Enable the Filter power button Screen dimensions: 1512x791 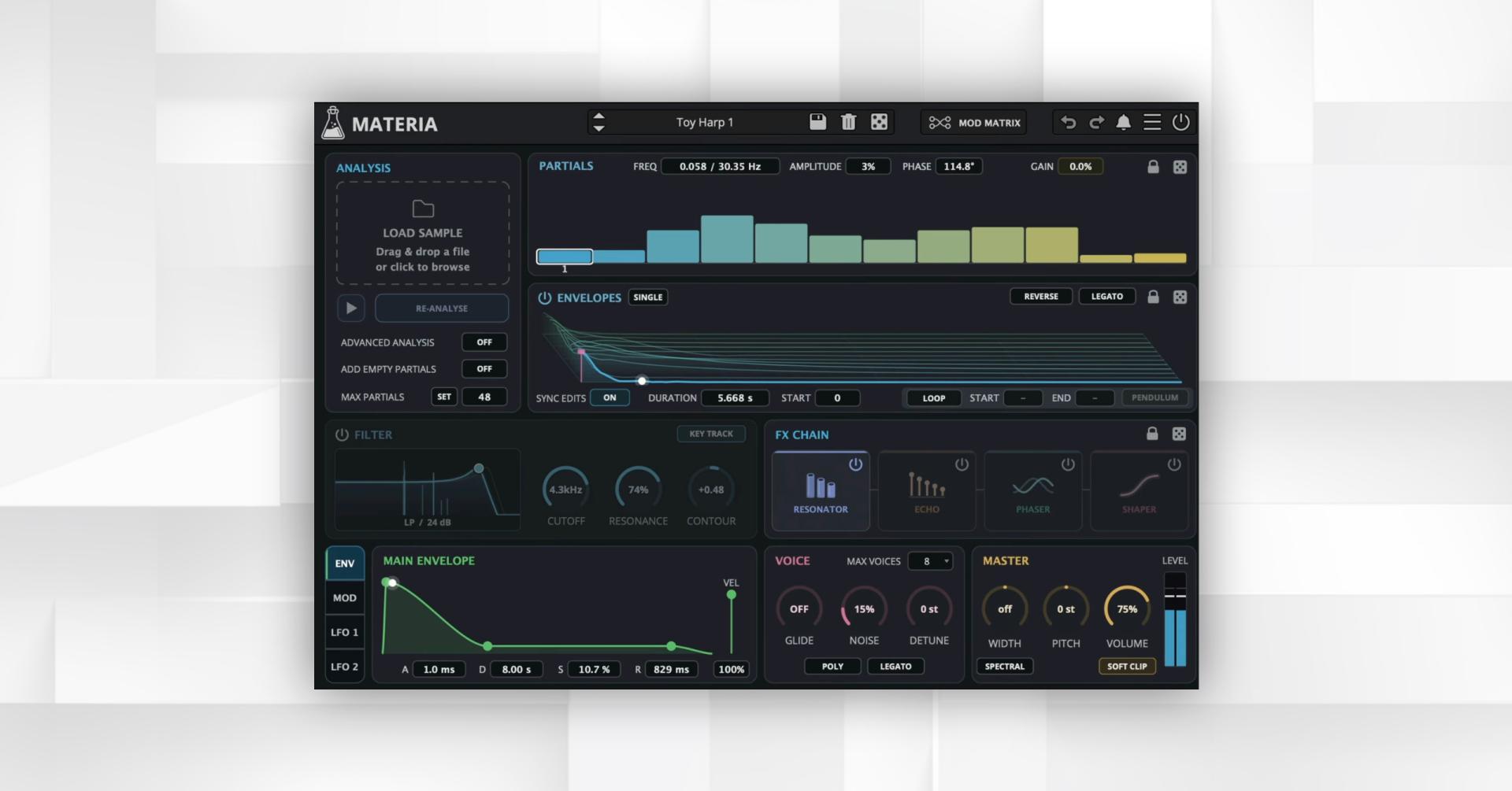click(x=342, y=434)
